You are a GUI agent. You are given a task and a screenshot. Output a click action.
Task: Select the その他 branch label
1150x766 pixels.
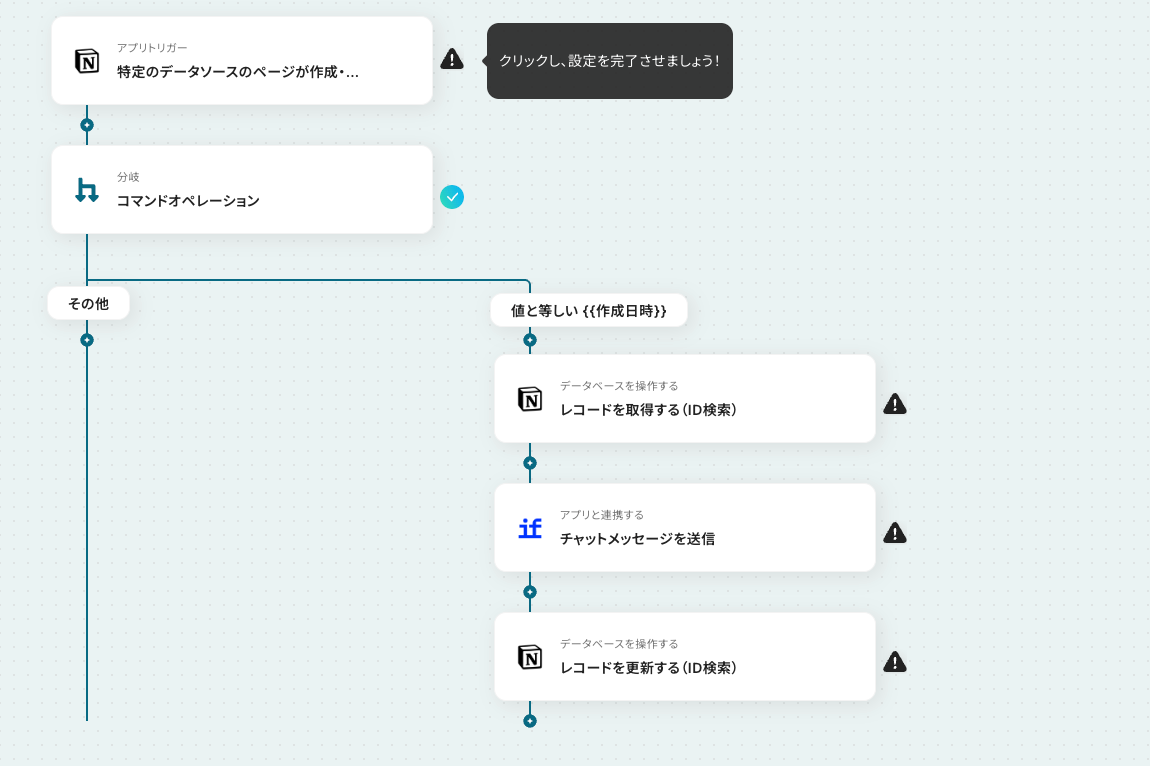tap(89, 304)
